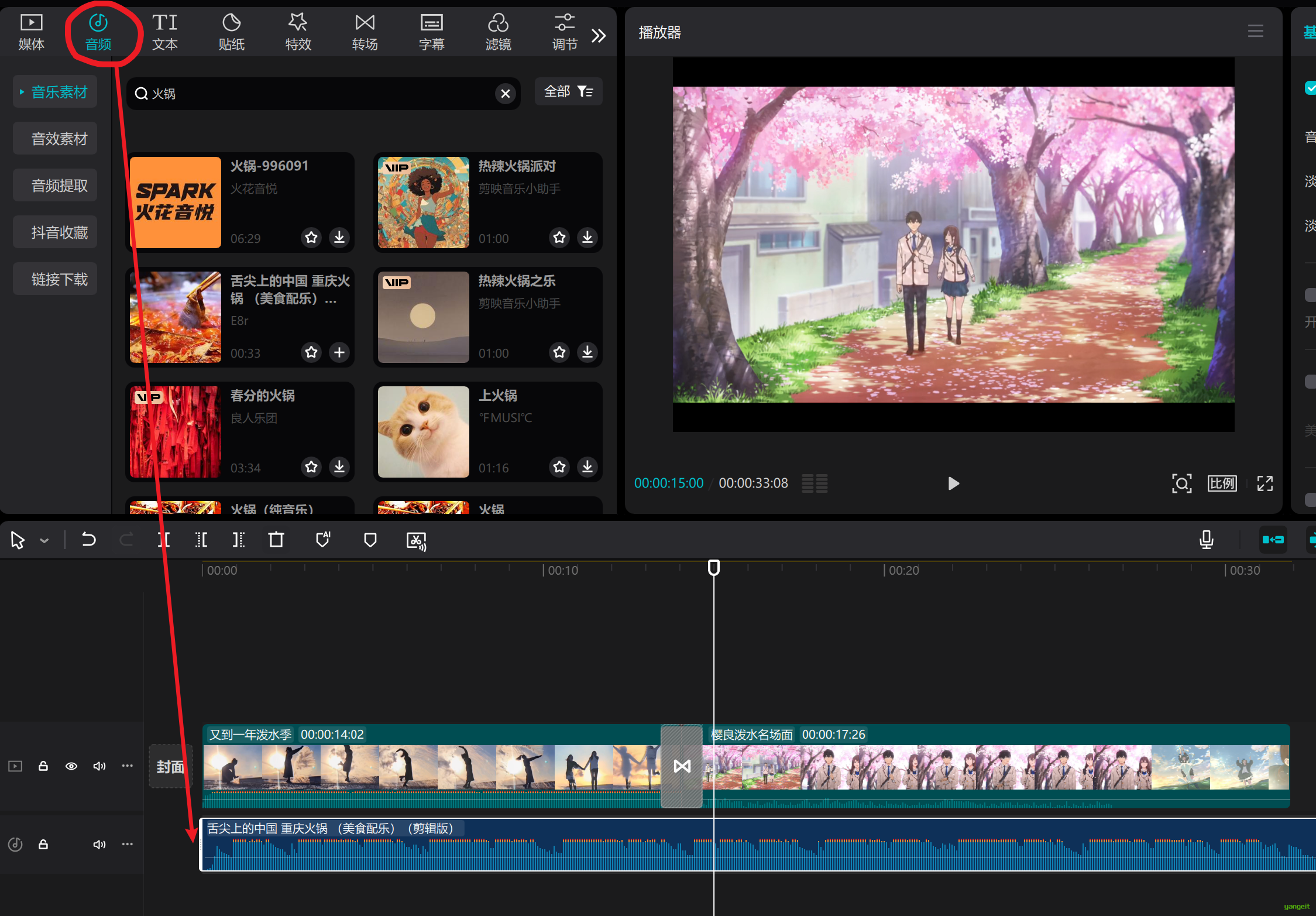The image size is (1316, 916).
Task: Open the 链接下载 link download section
Action: point(55,279)
